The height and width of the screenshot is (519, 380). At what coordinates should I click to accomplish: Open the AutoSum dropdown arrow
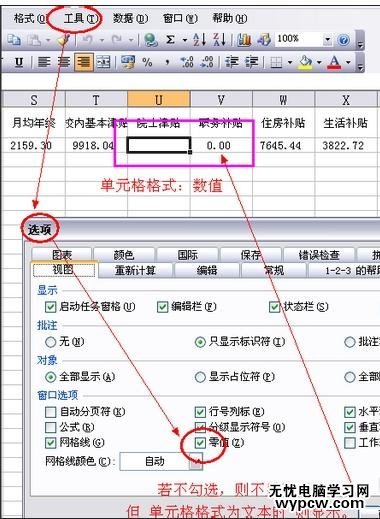(184, 41)
